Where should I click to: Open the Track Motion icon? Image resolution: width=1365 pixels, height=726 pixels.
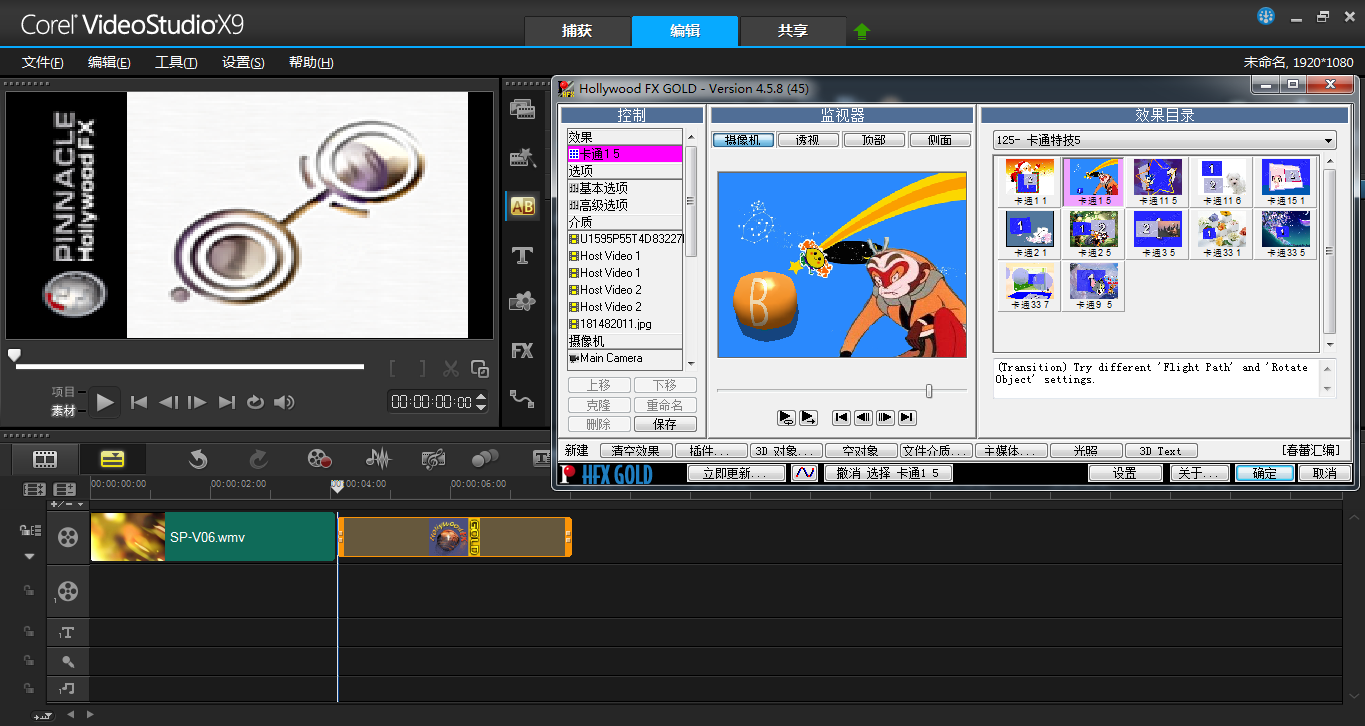[485, 458]
